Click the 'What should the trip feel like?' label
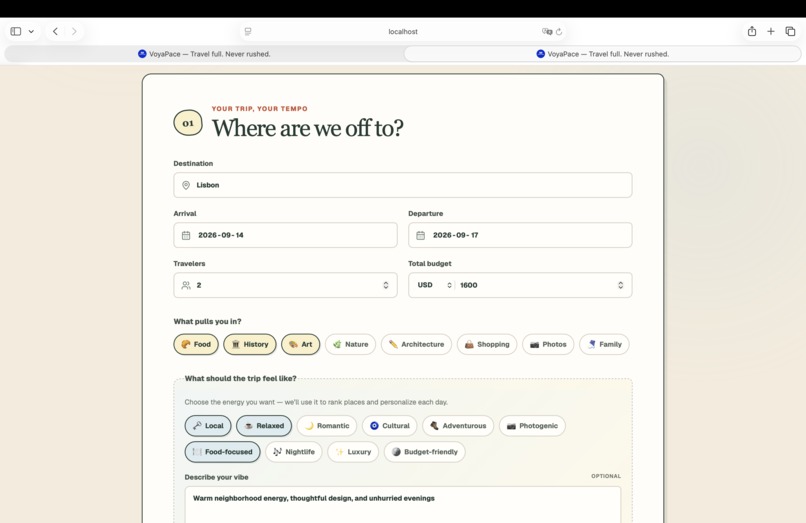This screenshot has width=806, height=523. pyautogui.click(x=241, y=378)
